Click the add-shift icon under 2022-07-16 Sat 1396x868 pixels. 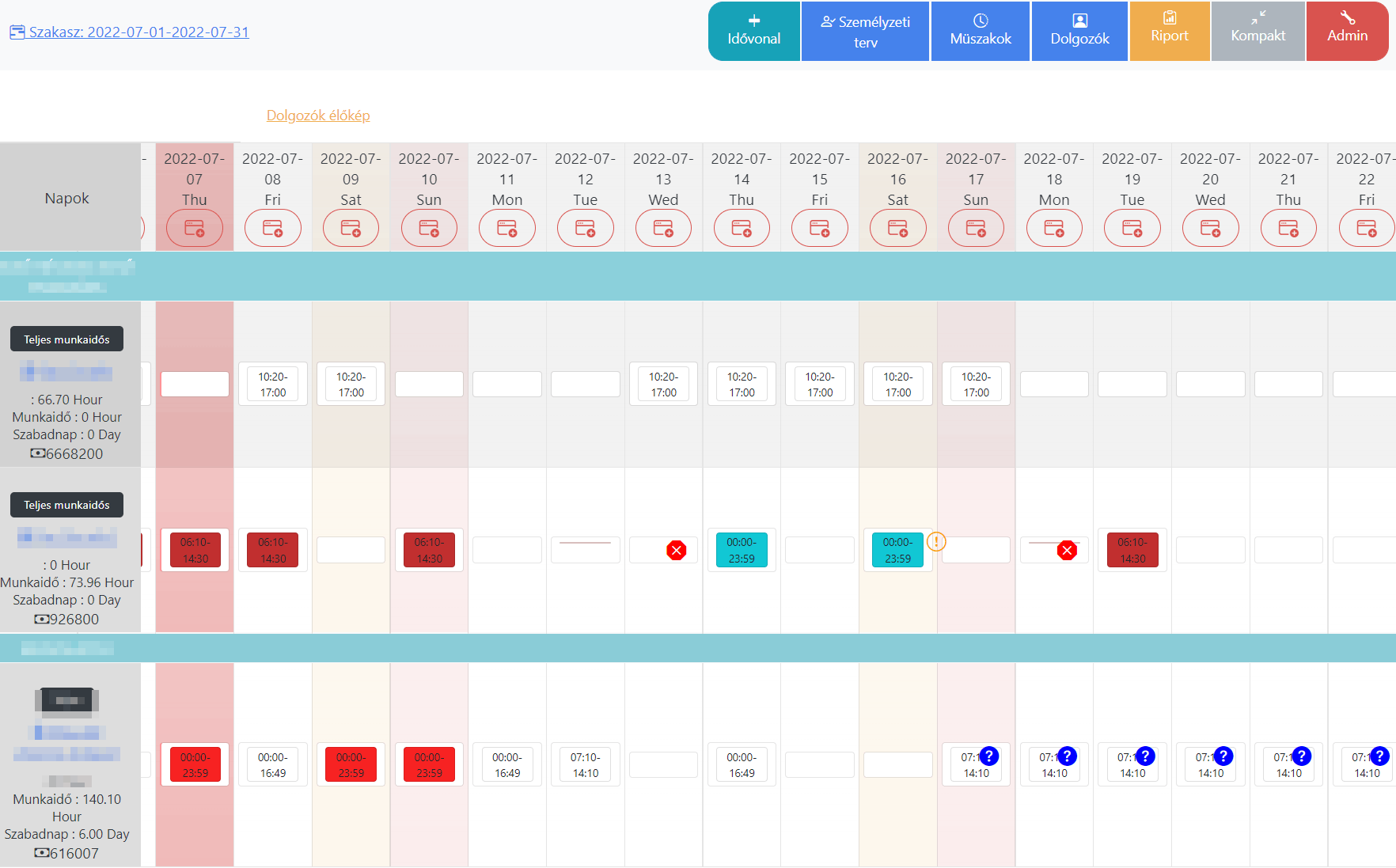[x=897, y=229]
